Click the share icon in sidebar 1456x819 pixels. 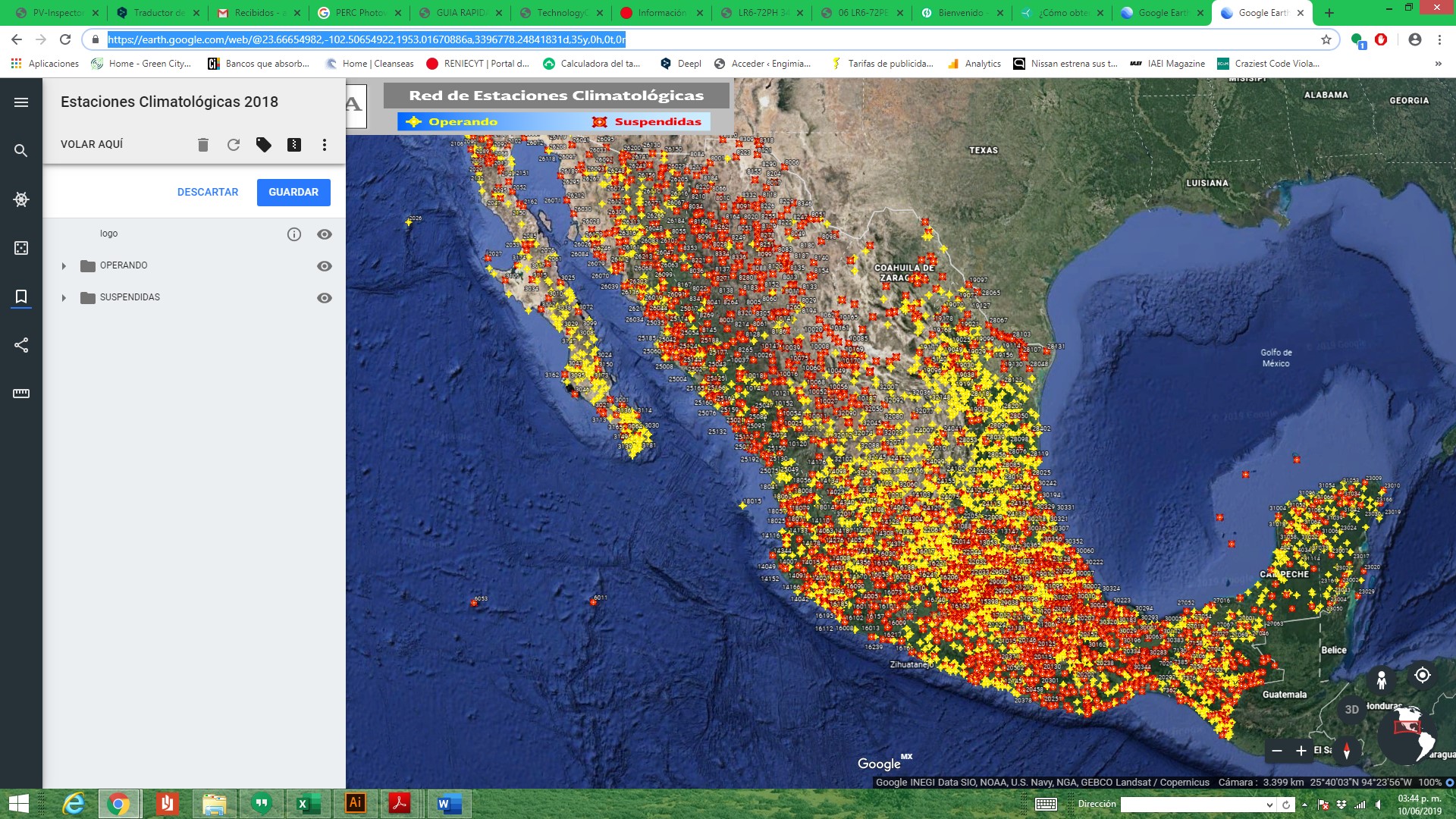(21, 345)
